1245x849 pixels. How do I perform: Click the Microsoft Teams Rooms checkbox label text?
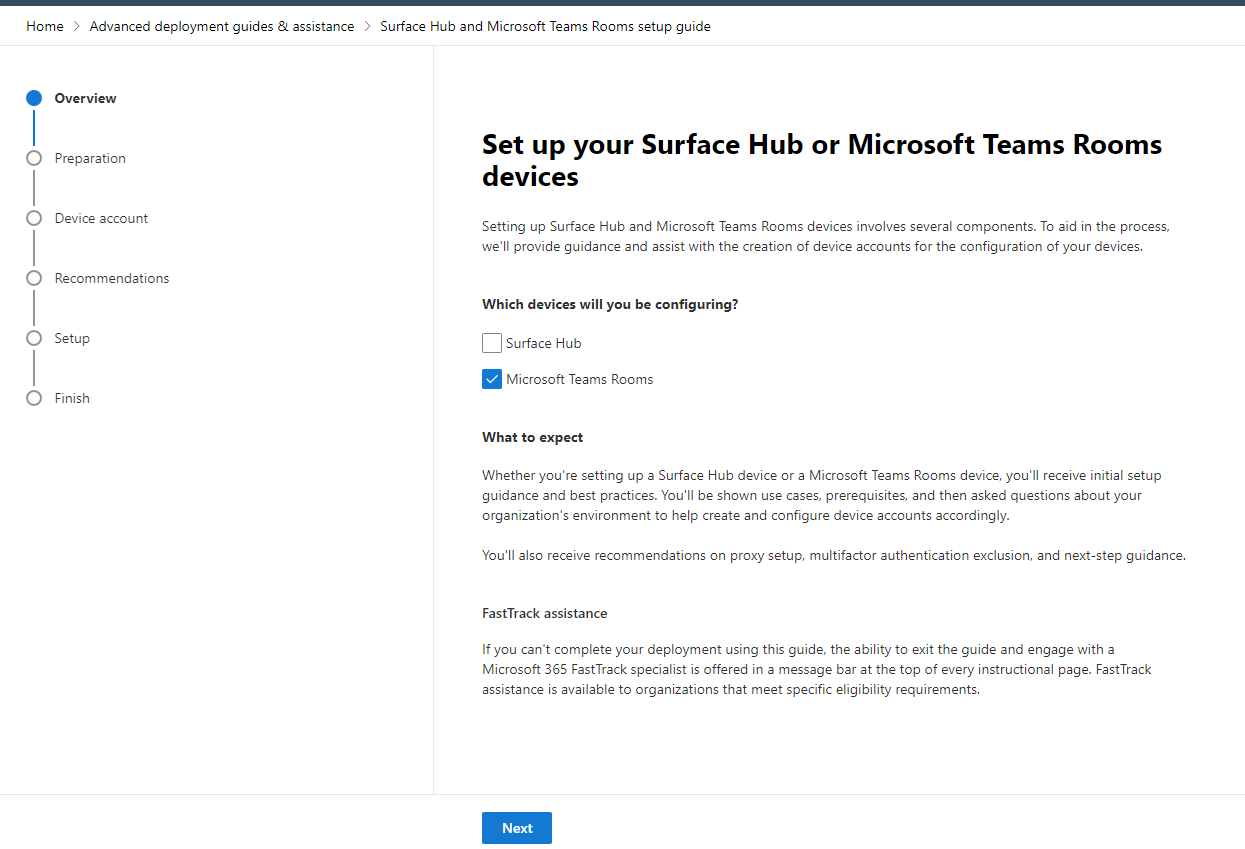coord(579,379)
